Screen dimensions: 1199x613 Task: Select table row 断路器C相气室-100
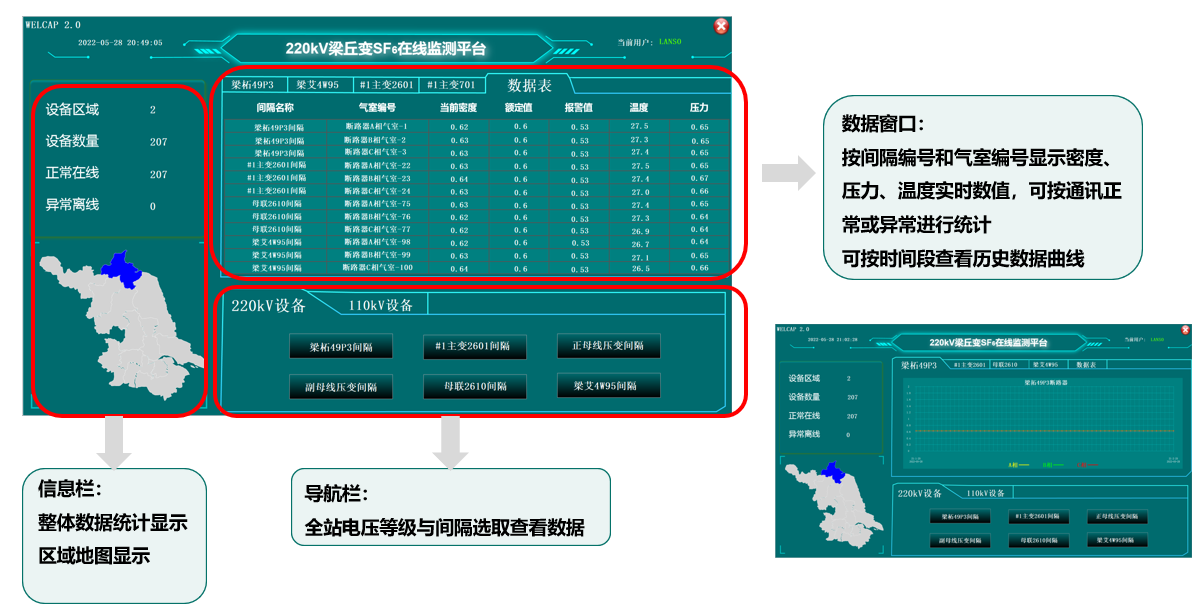[377, 268]
